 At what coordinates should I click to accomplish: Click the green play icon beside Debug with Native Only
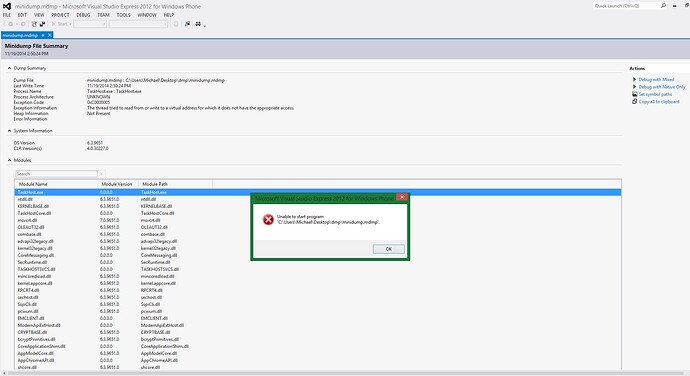[634, 87]
